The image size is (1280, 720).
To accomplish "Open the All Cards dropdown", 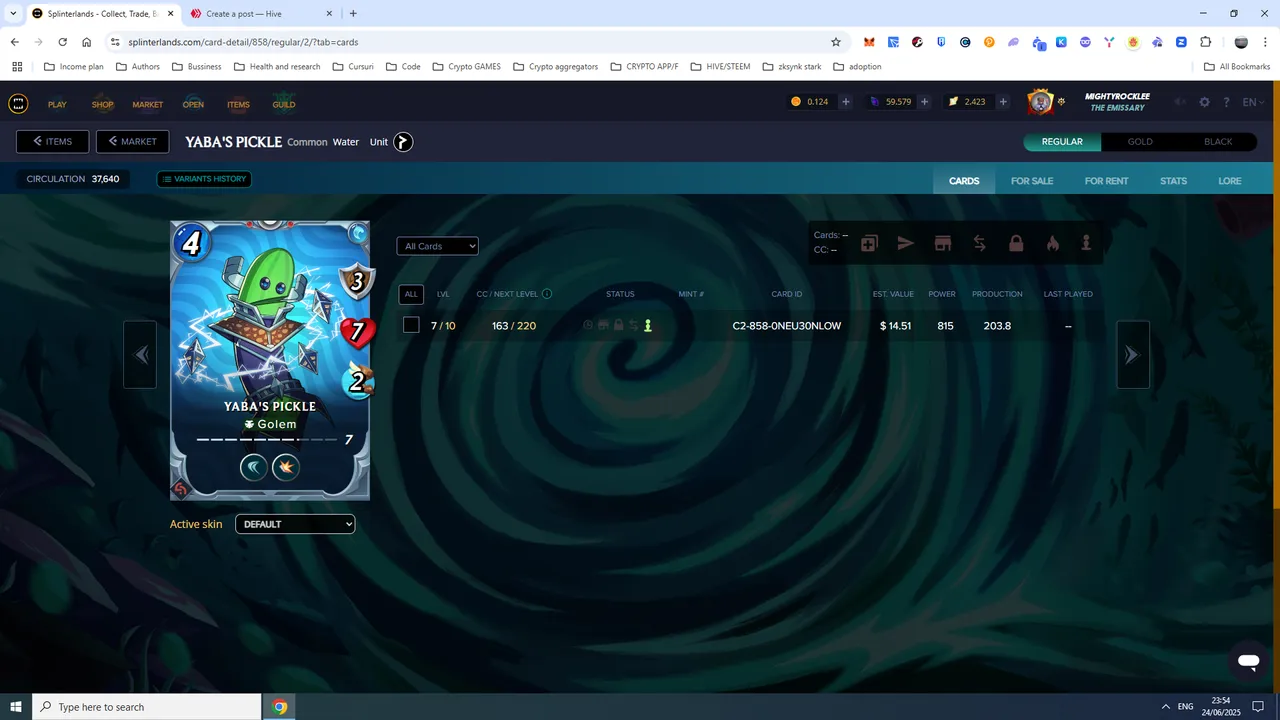I will 437,246.
